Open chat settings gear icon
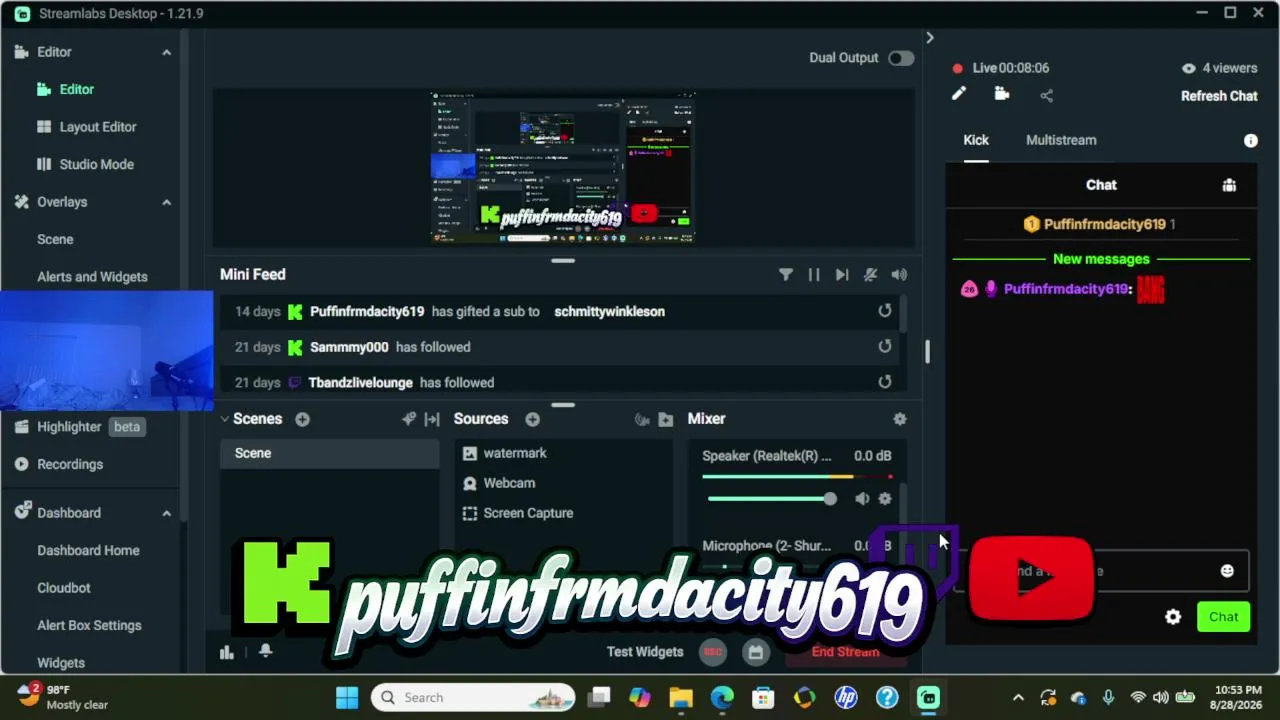The width and height of the screenshot is (1280, 720). point(1173,617)
